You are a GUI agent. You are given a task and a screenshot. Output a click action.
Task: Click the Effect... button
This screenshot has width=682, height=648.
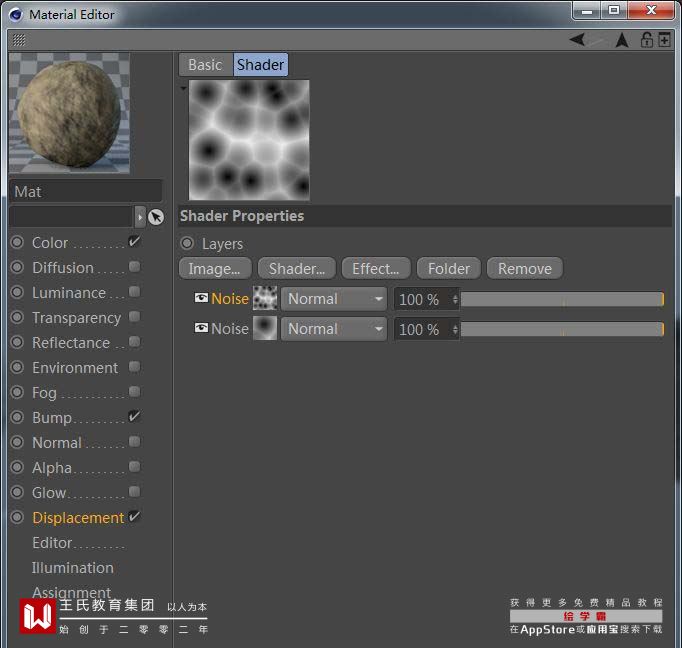click(376, 268)
